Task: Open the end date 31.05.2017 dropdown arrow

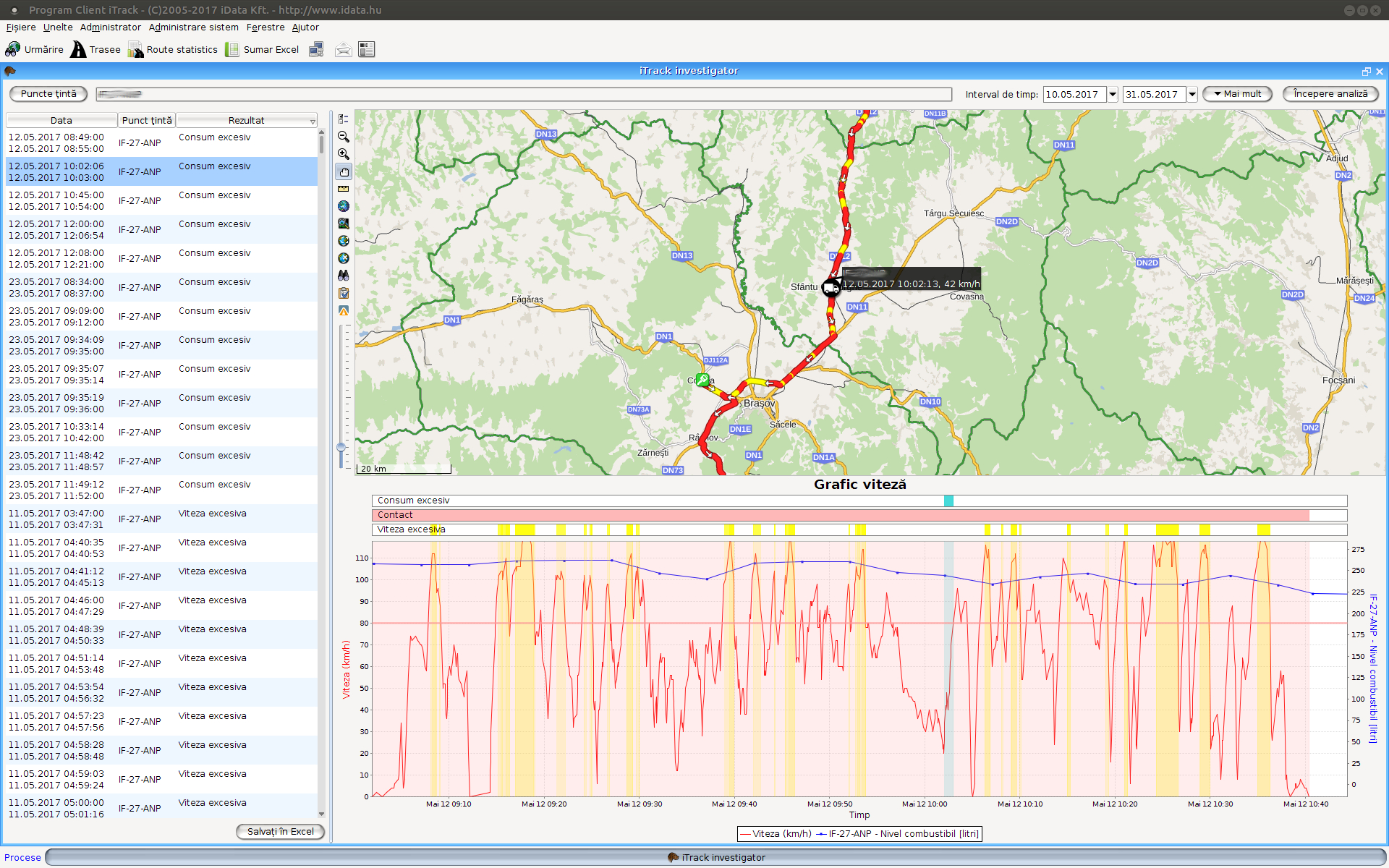Action: [x=1192, y=94]
